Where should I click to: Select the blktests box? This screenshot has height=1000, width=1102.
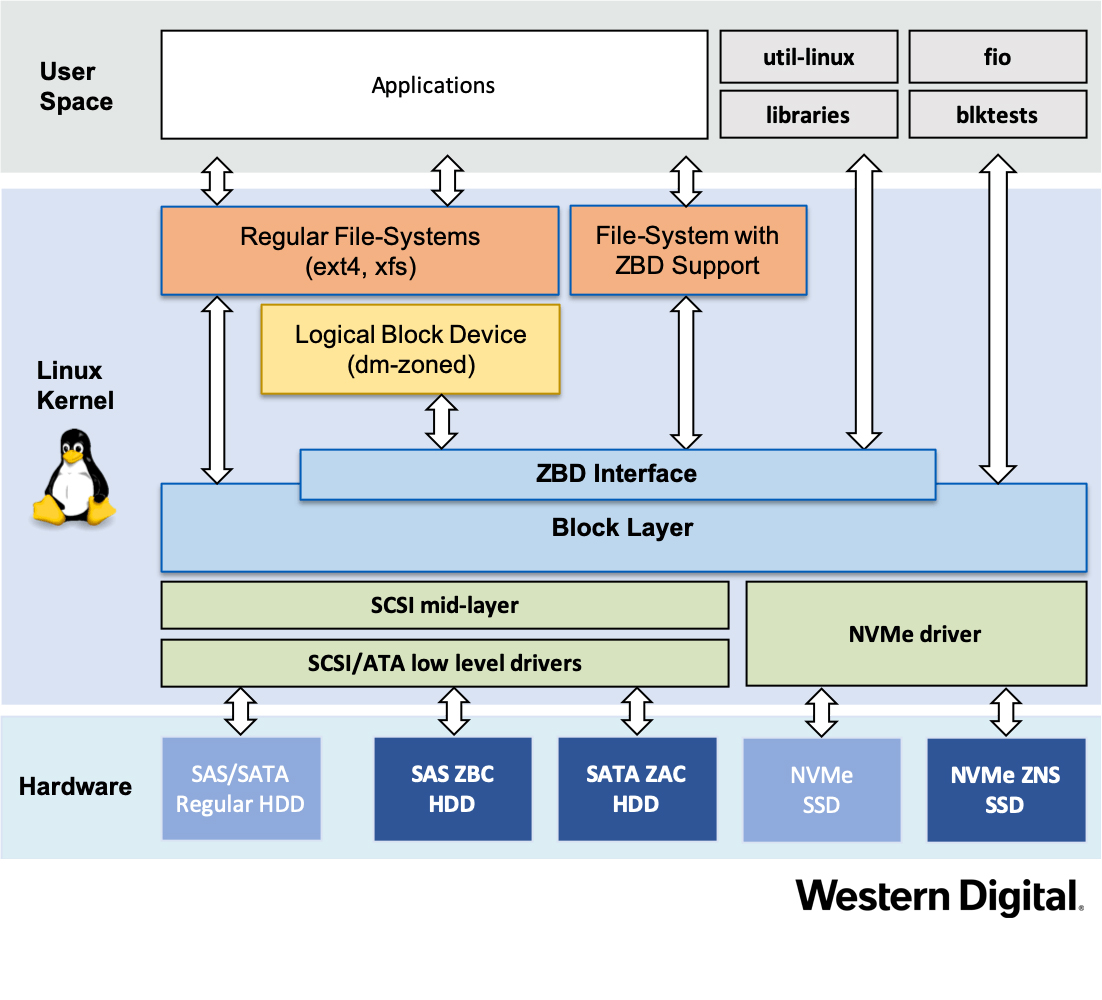[997, 115]
